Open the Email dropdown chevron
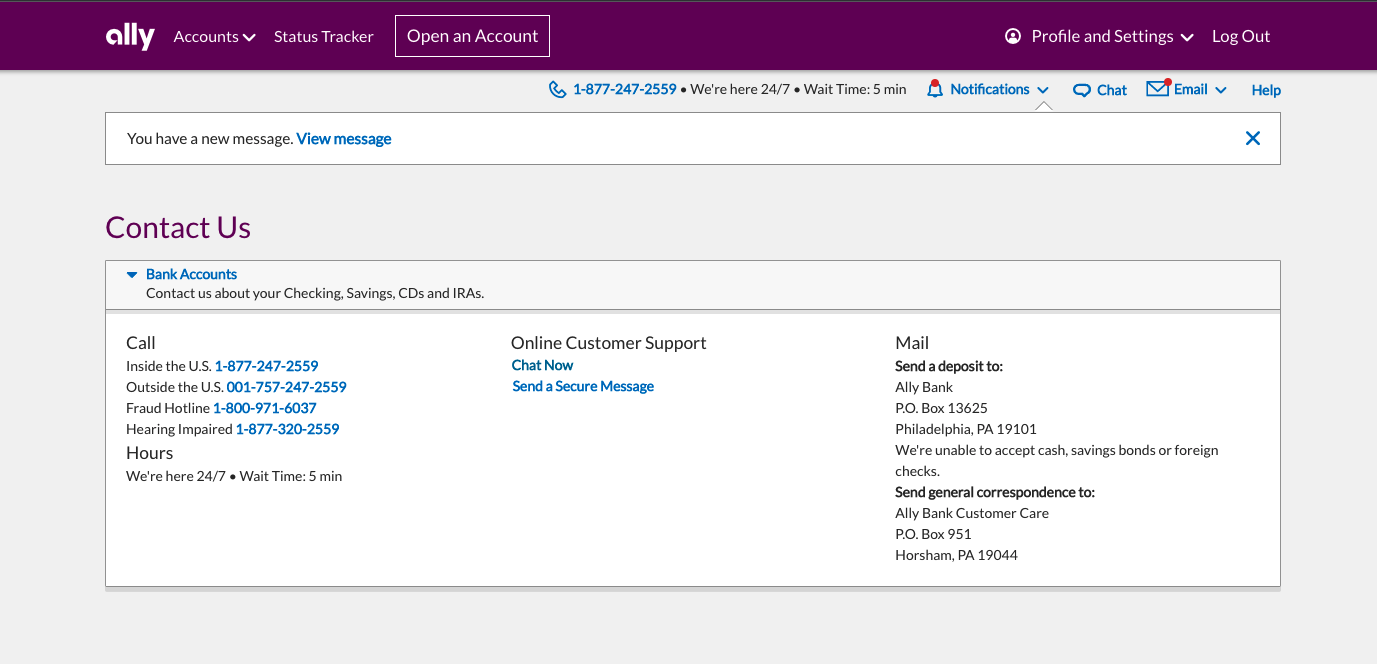 [1221, 90]
